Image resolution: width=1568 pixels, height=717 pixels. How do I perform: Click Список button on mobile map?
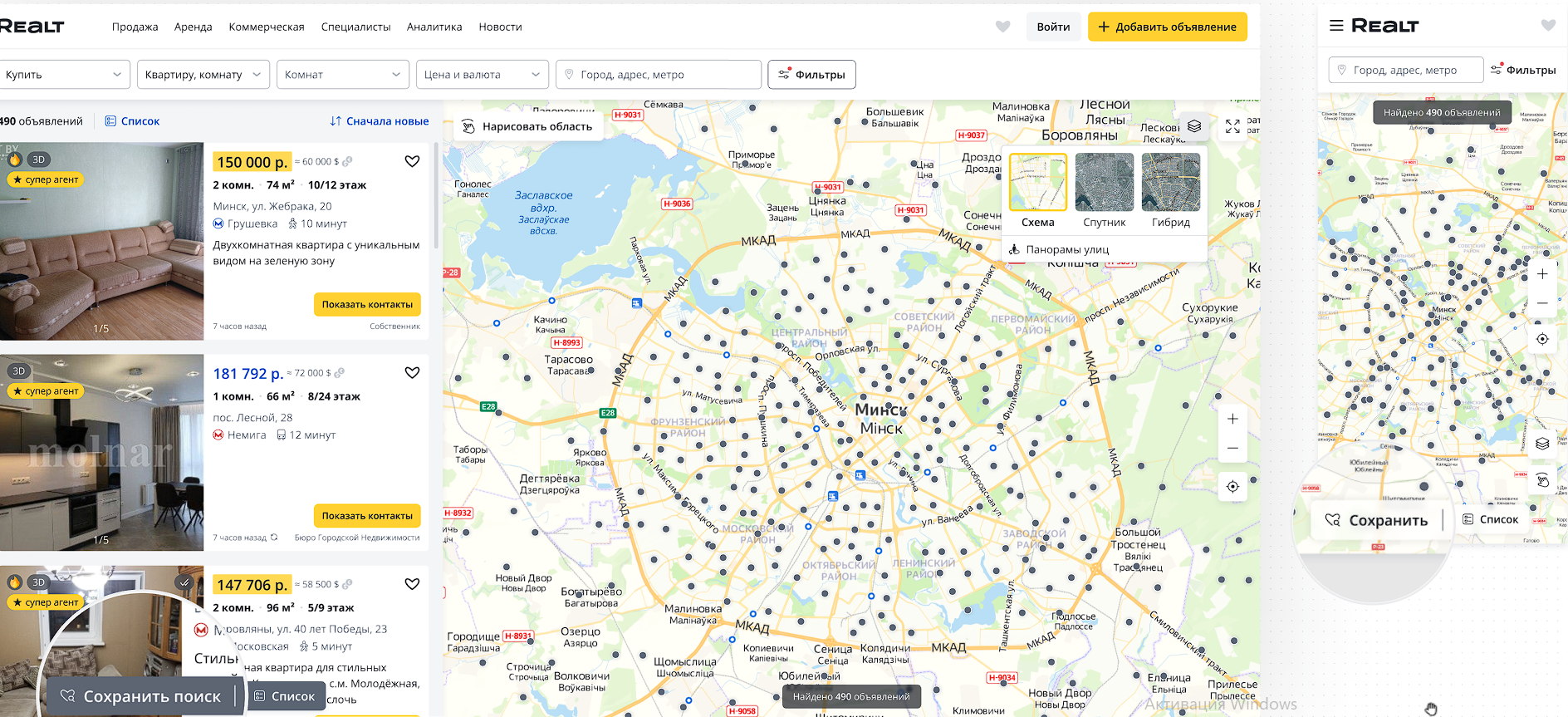(1491, 519)
